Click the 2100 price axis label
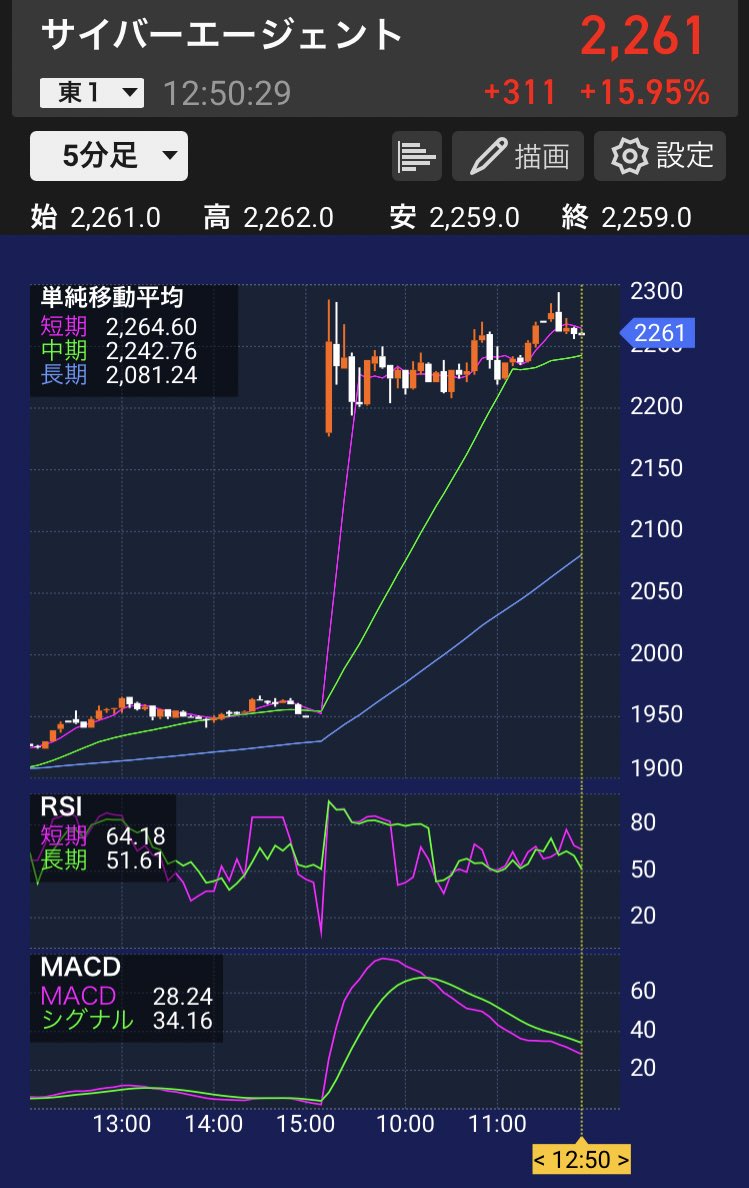This screenshot has height=1188, width=749. (x=657, y=529)
